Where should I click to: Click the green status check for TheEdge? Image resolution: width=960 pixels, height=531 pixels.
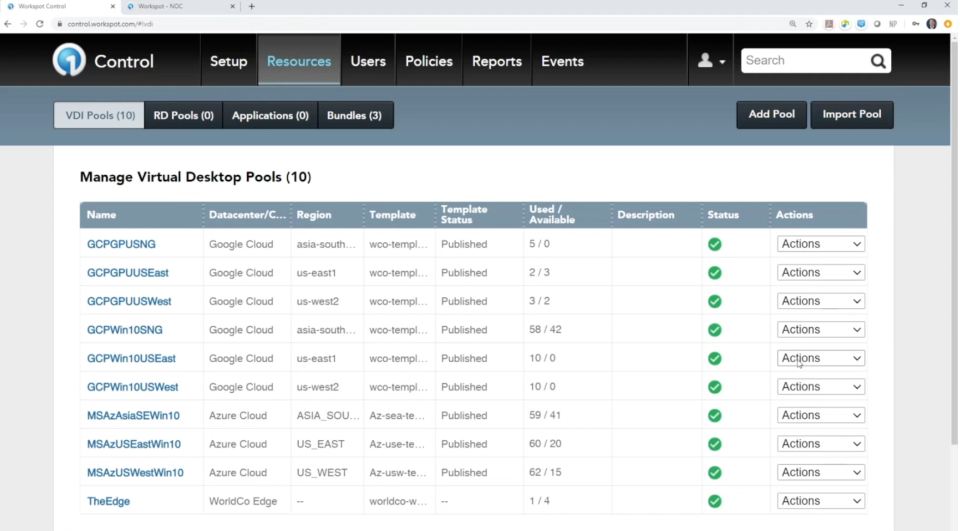coord(714,501)
